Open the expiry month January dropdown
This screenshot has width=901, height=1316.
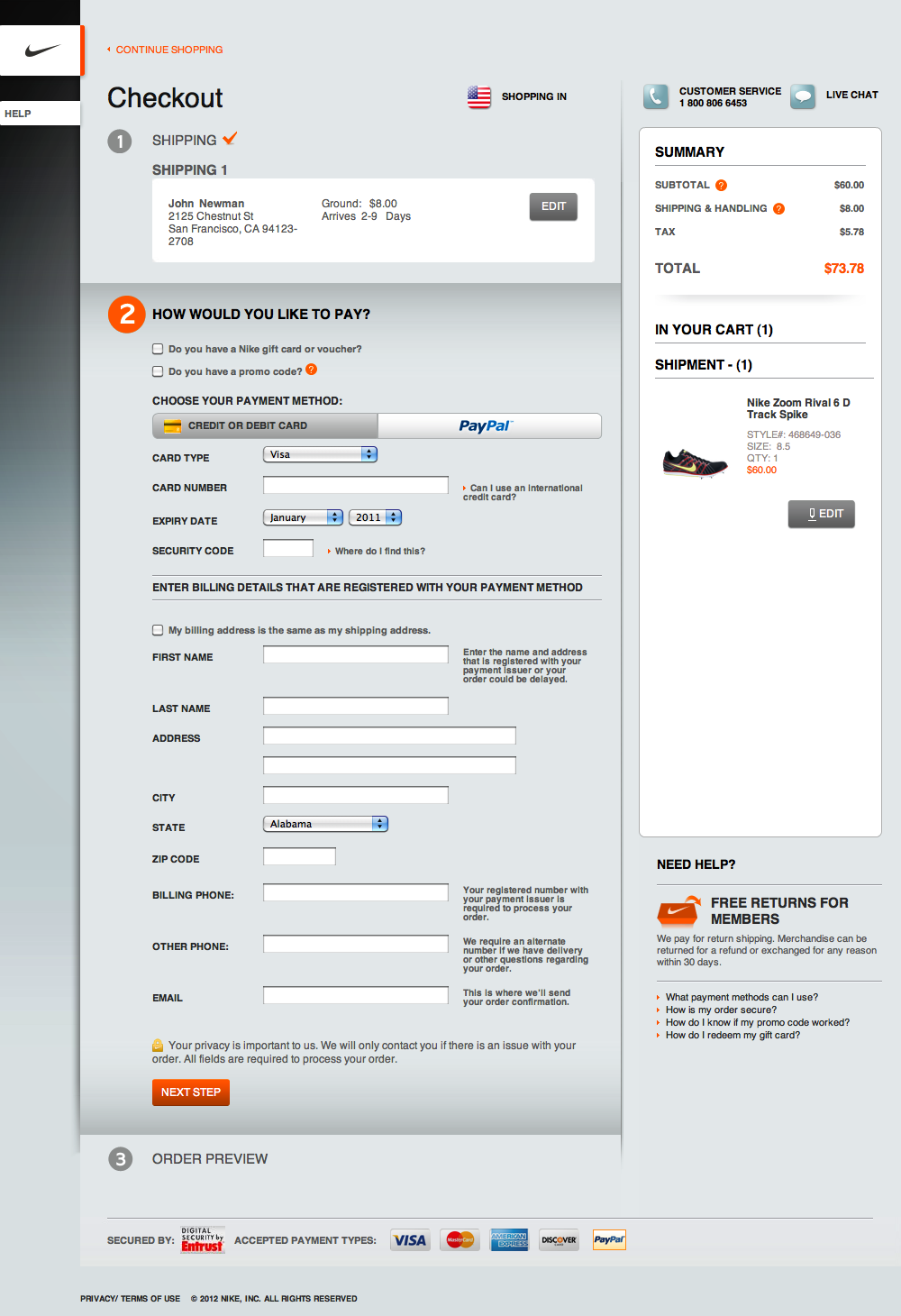pos(303,517)
